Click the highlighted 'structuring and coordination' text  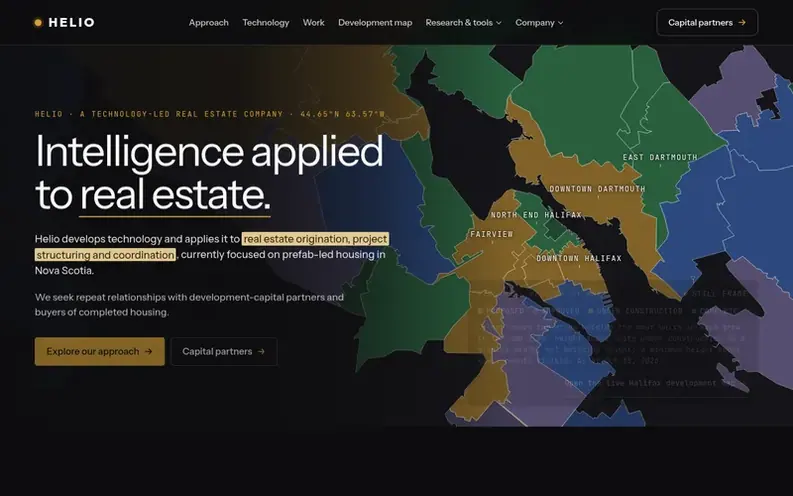tap(105, 255)
